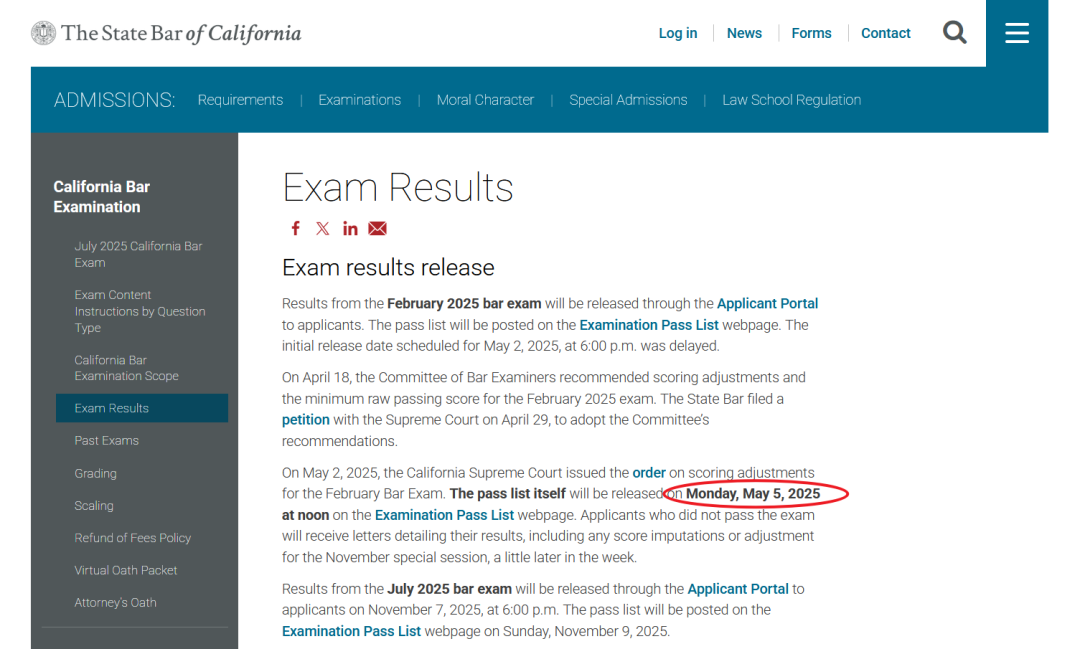Open the Log in link

coord(678,33)
